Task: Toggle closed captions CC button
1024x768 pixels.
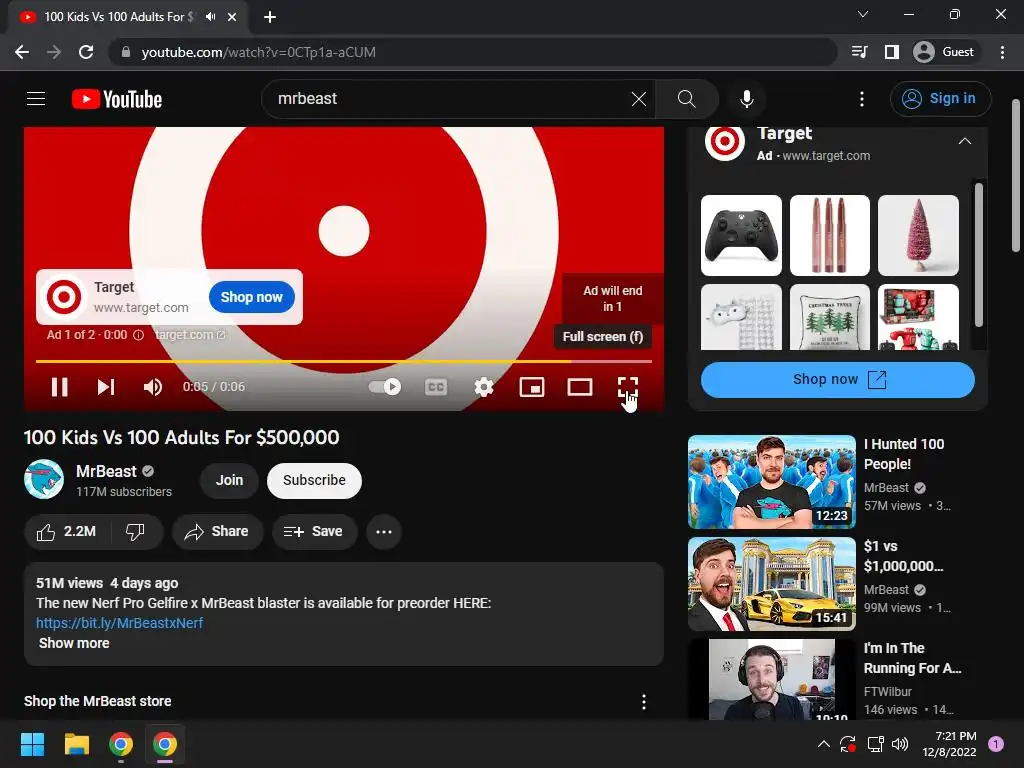Action: click(x=436, y=387)
